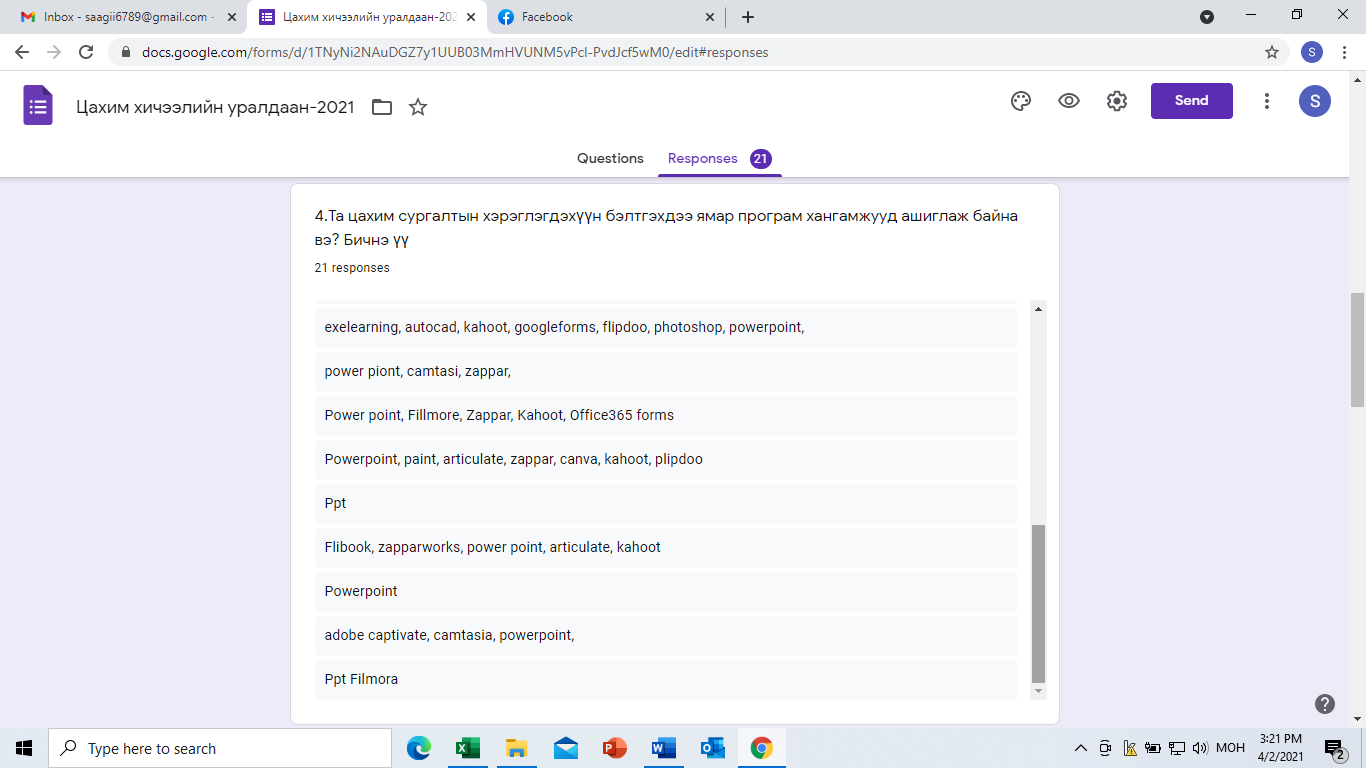Open Outlook from the taskbar
Viewport: 1366px width, 768px height.
click(x=712, y=748)
